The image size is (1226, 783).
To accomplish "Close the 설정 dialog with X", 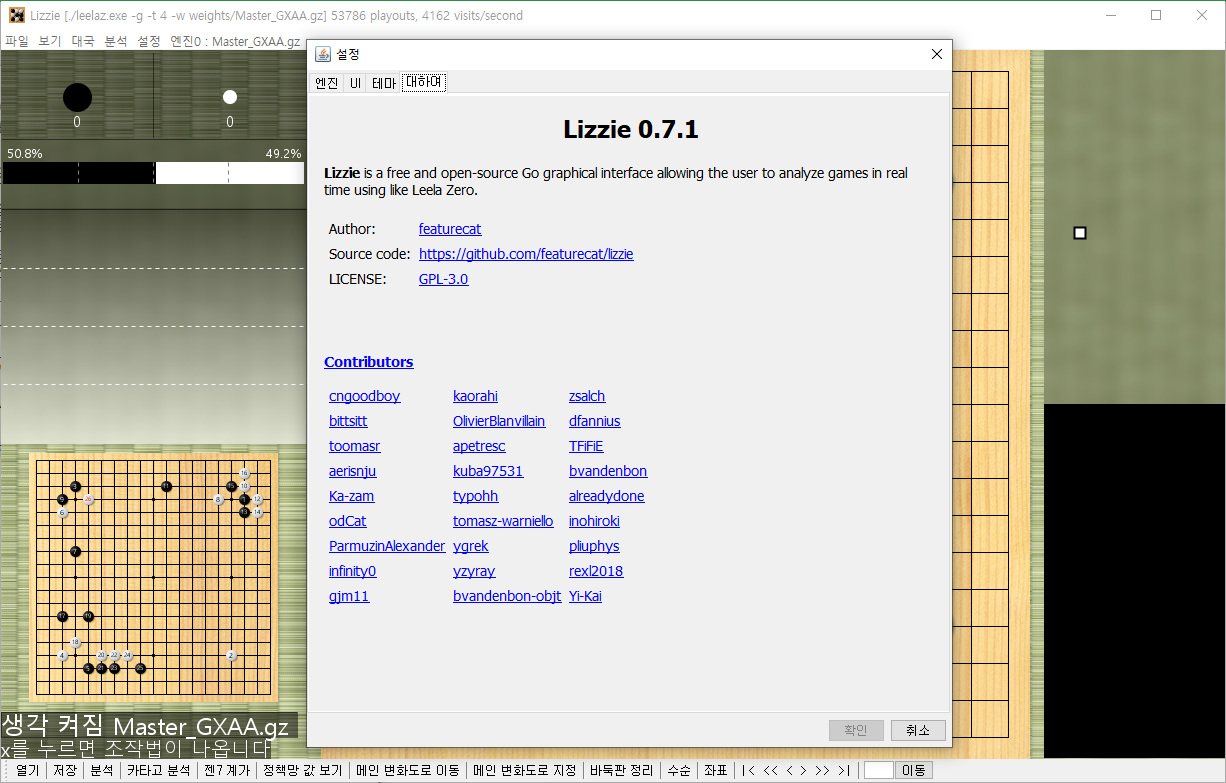I will [x=936, y=54].
